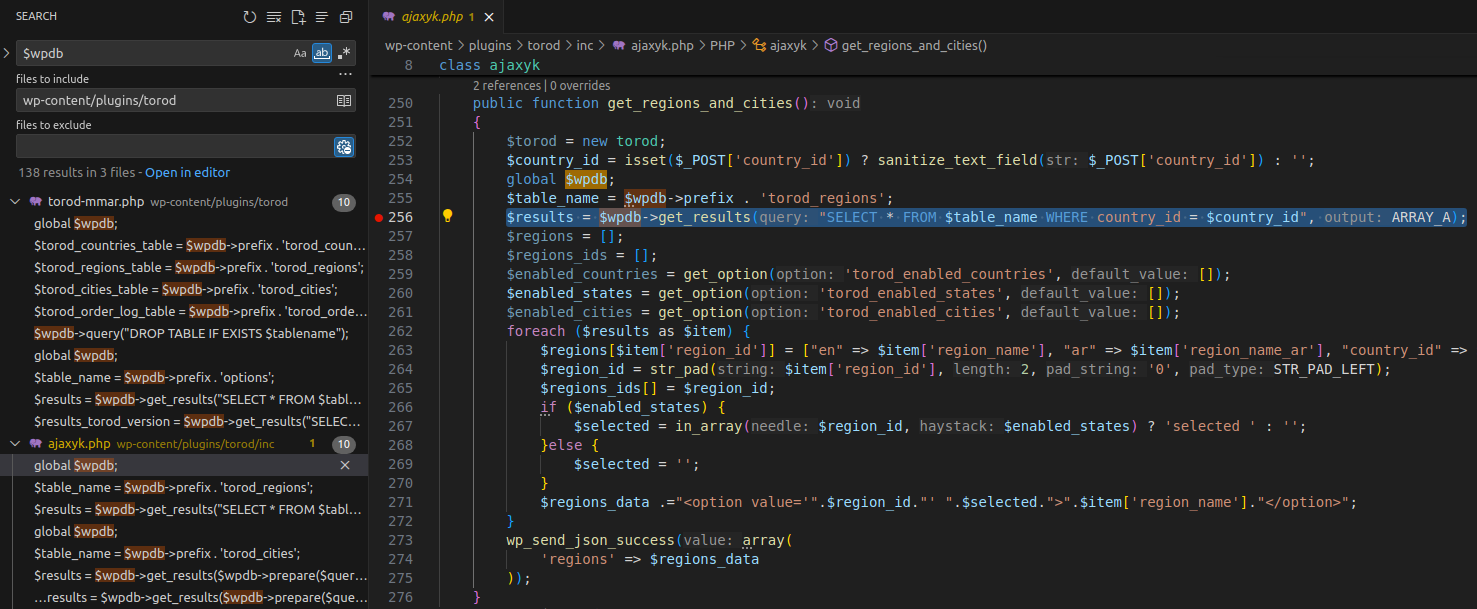Viewport: 1477px width, 609px height.
Task: Collapse torod-mmar.php results group
Action: point(15,202)
